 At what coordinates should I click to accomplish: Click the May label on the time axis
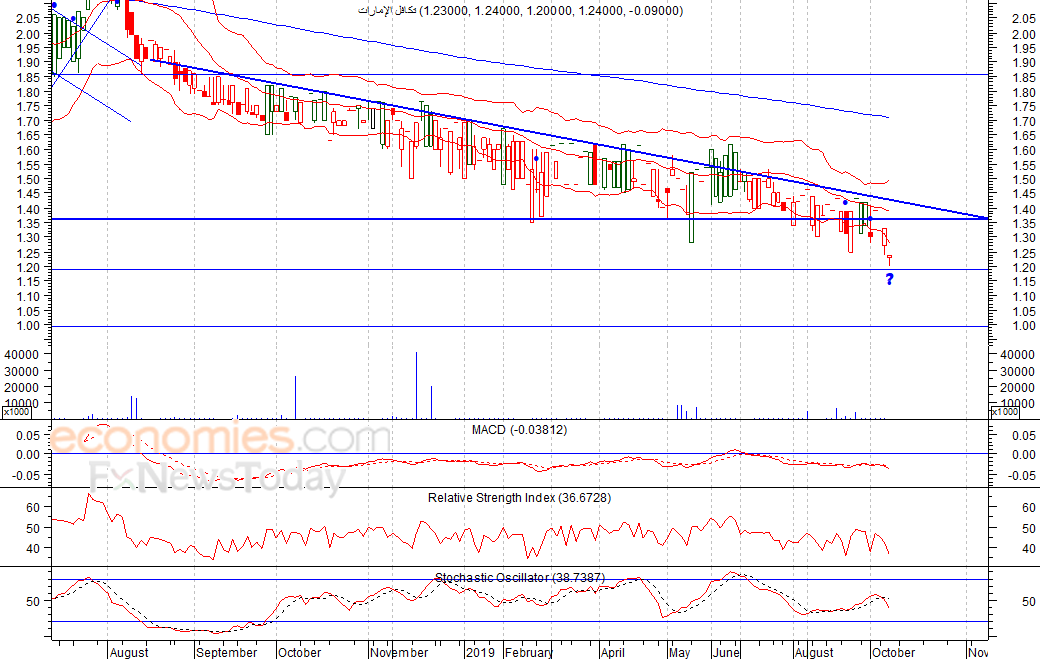(x=680, y=652)
